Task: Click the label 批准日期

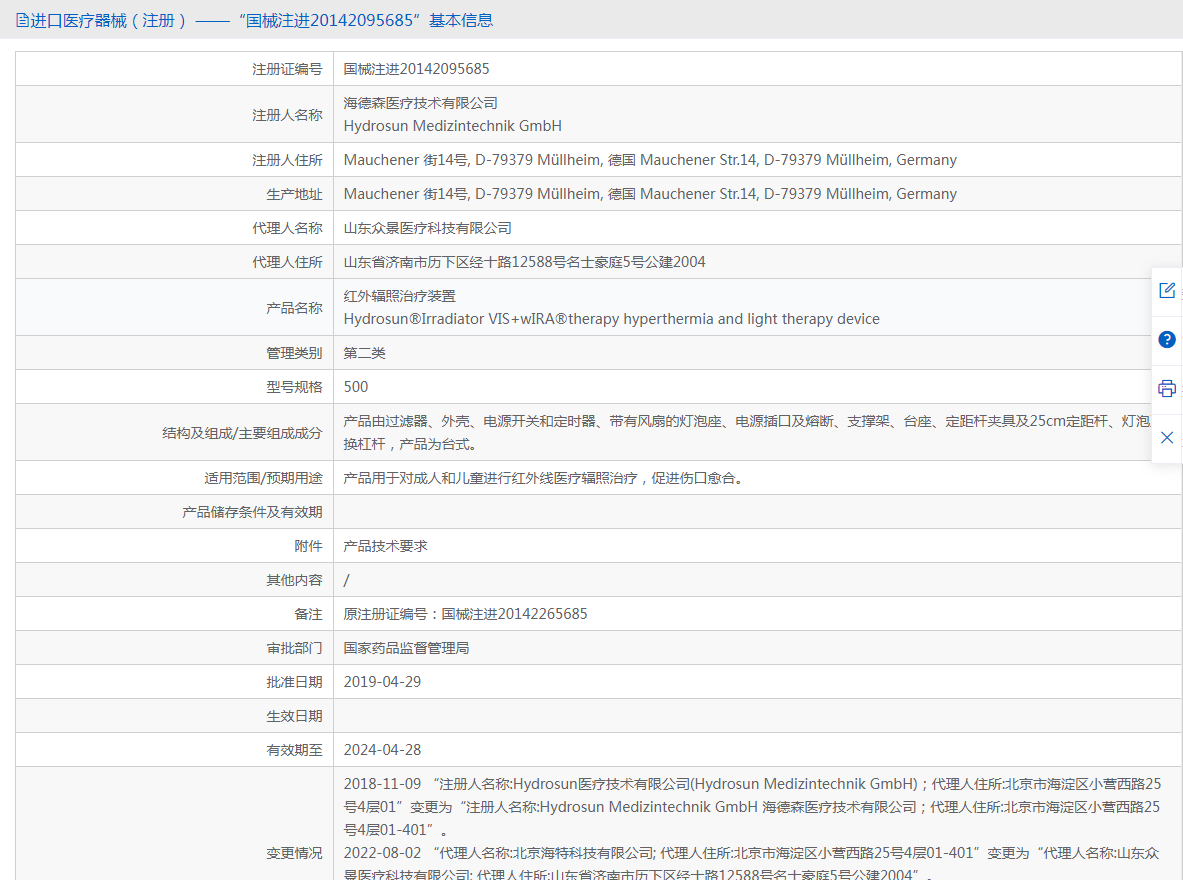Action: [294, 682]
